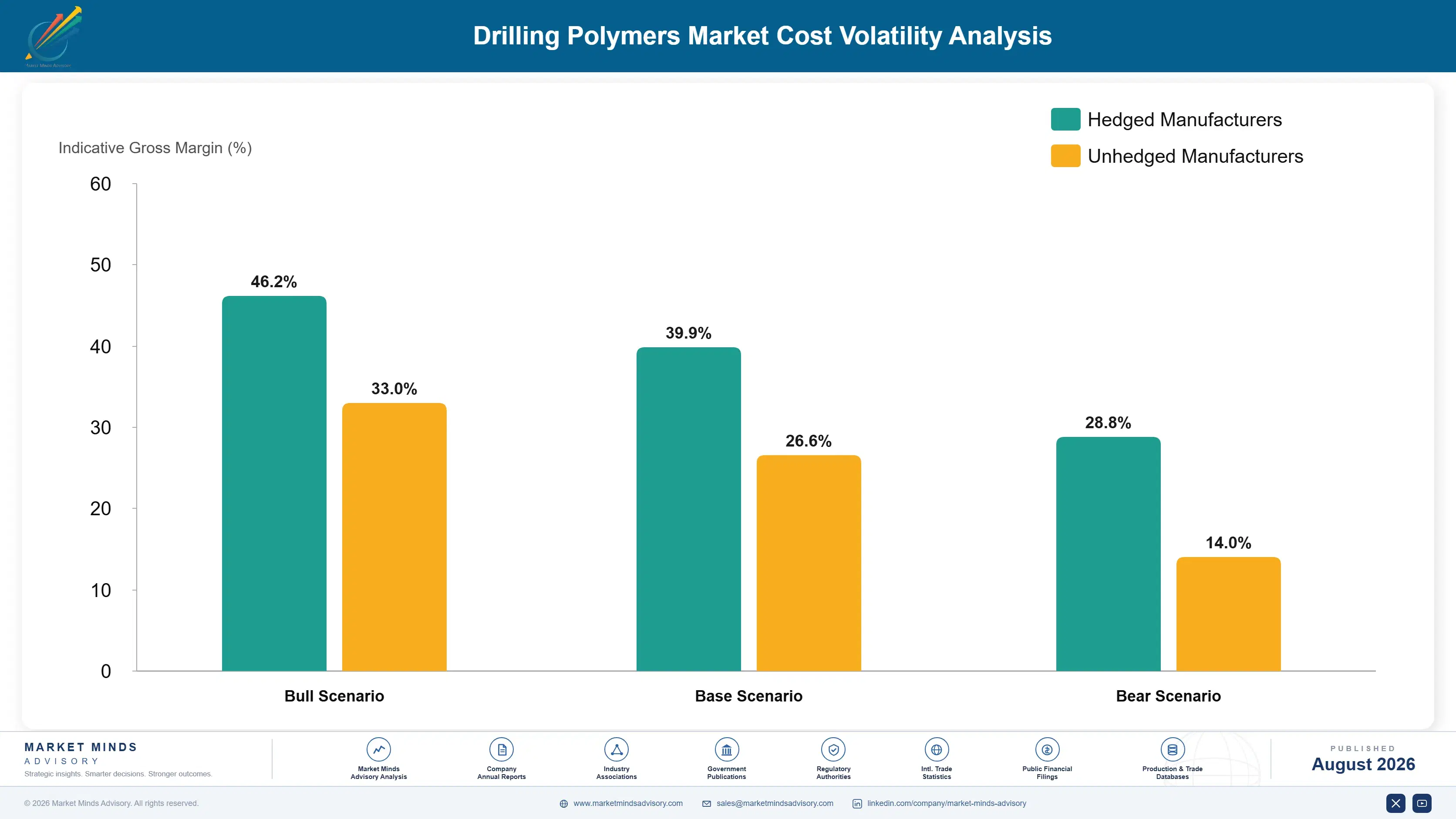Click the y-axis value 10
The image size is (1456, 819).
101,590
